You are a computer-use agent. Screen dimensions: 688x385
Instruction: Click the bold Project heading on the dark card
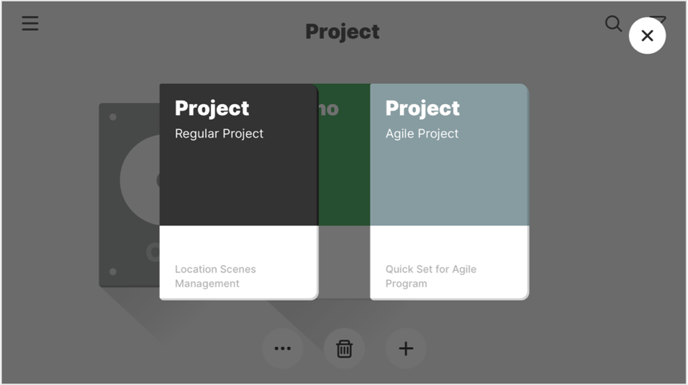click(x=212, y=108)
